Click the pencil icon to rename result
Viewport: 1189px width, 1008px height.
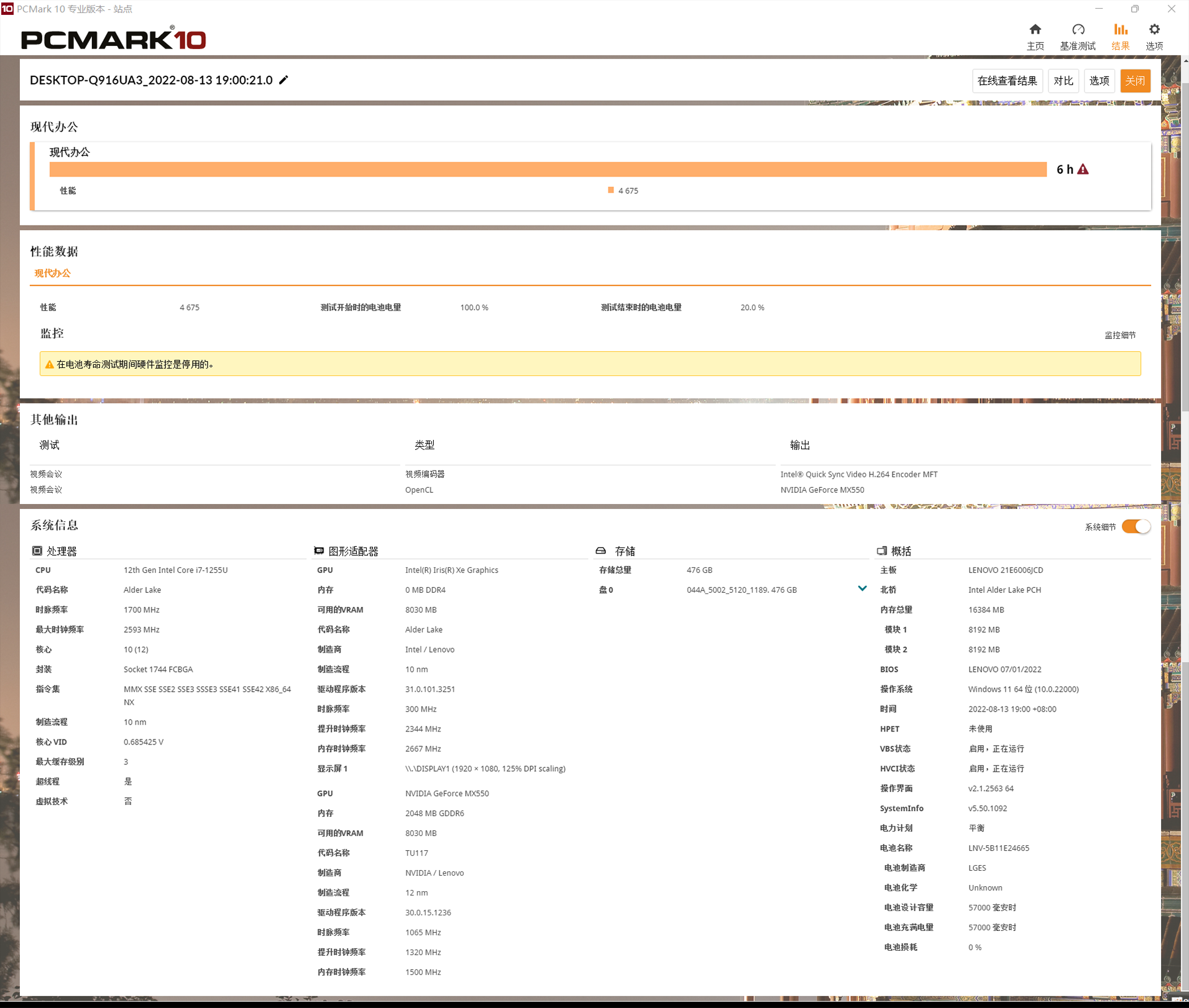tap(283, 80)
